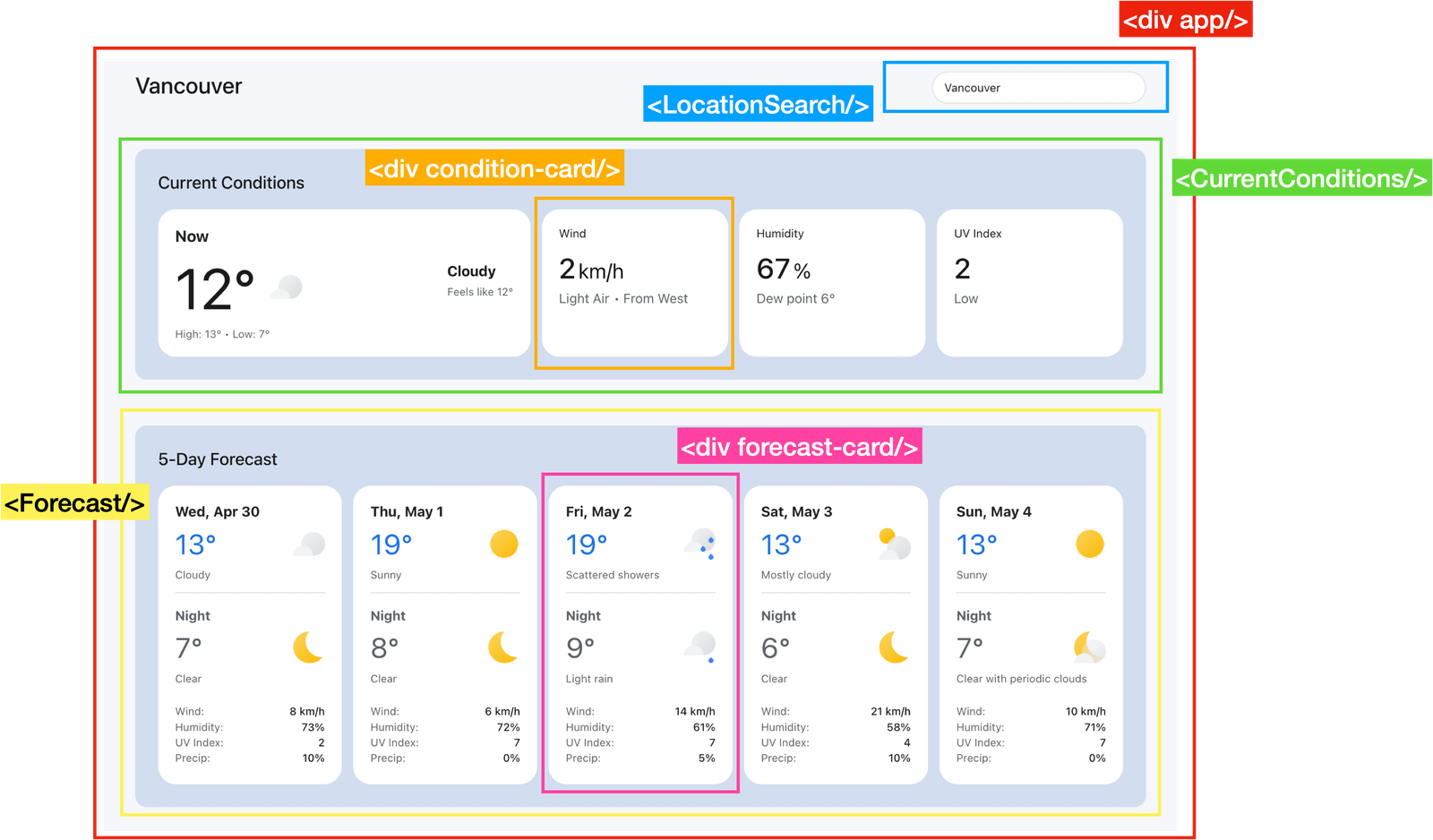Select the 13° temperature on Wed, Apr 30
1433x840 pixels.
[x=193, y=544]
